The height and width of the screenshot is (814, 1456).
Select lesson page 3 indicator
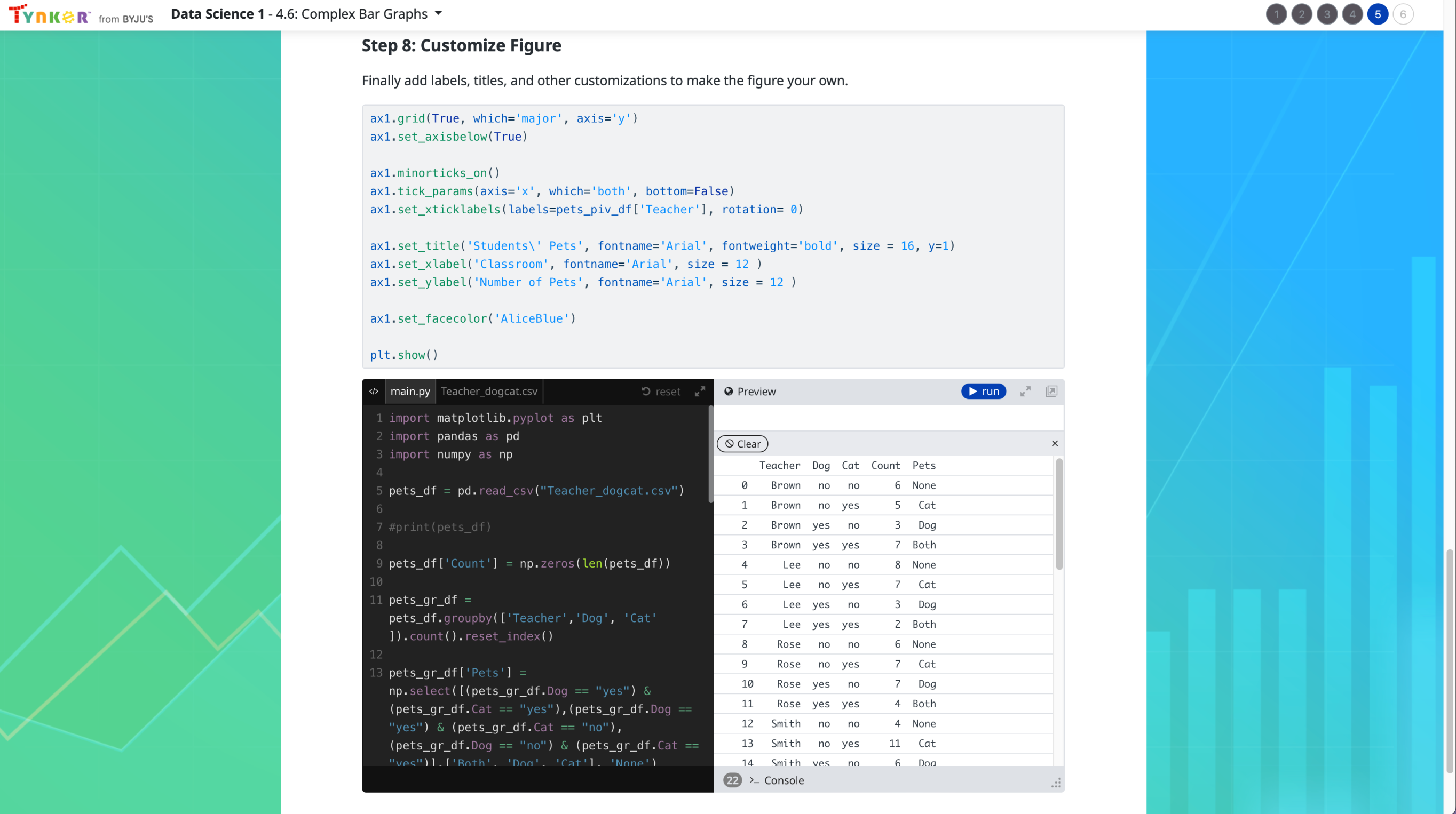1326,14
